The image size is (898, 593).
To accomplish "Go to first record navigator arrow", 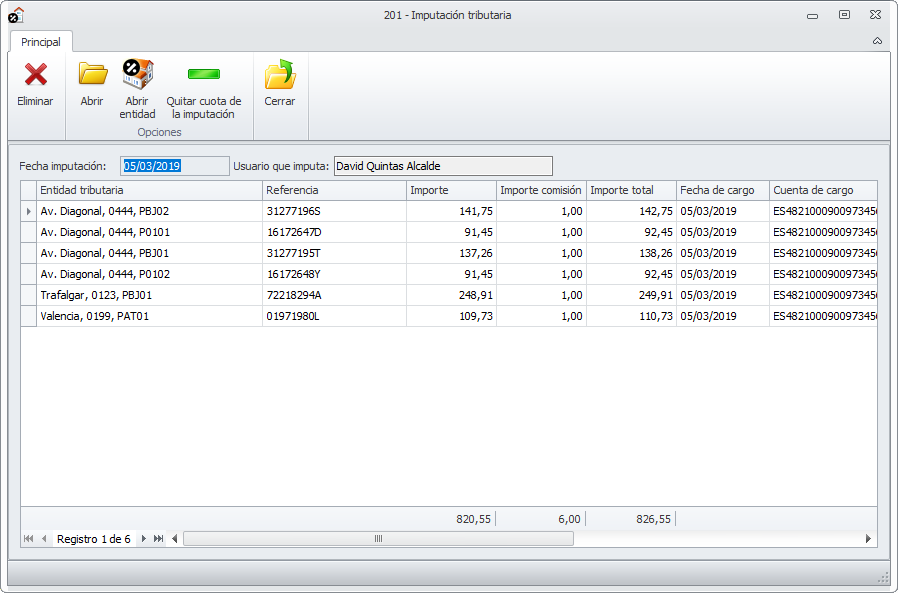I will (28, 539).
